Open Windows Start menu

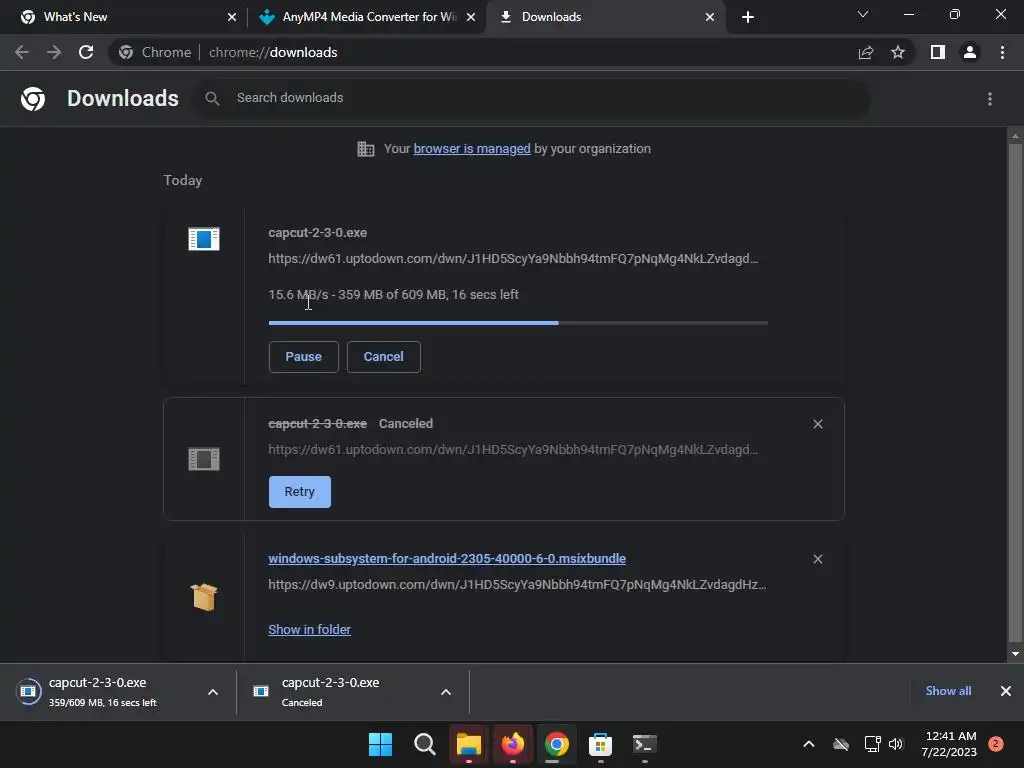(x=381, y=744)
